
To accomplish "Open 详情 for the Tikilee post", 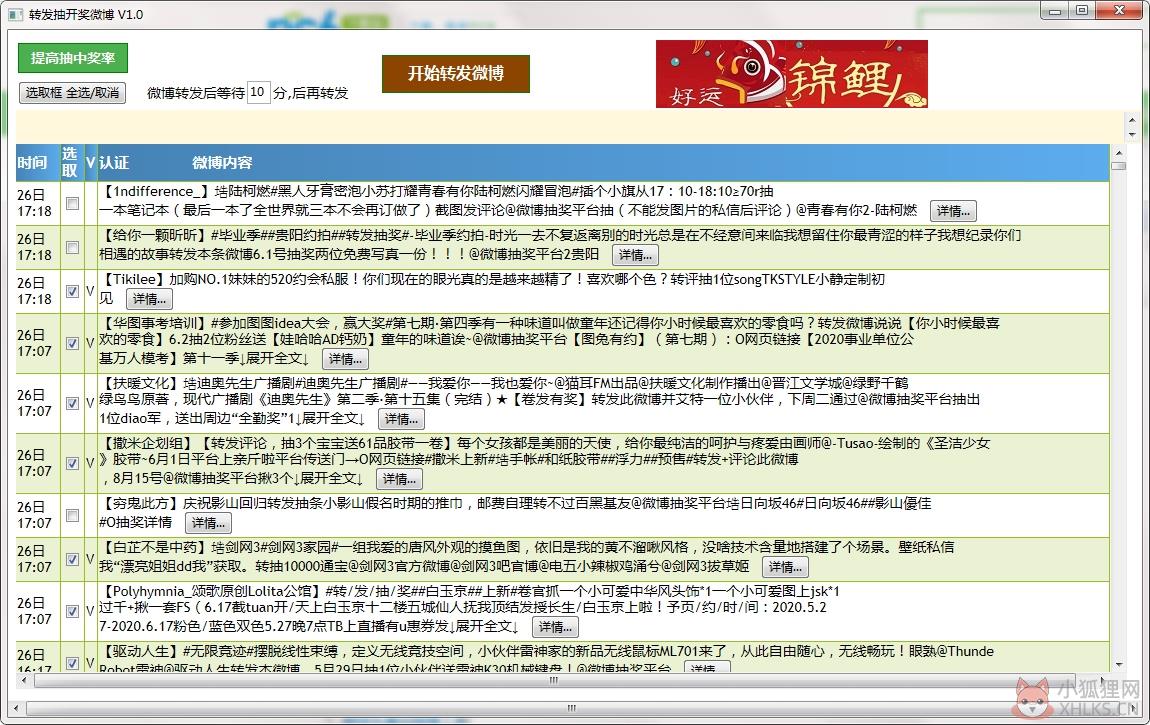I will pyautogui.click(x=150, y=299).
